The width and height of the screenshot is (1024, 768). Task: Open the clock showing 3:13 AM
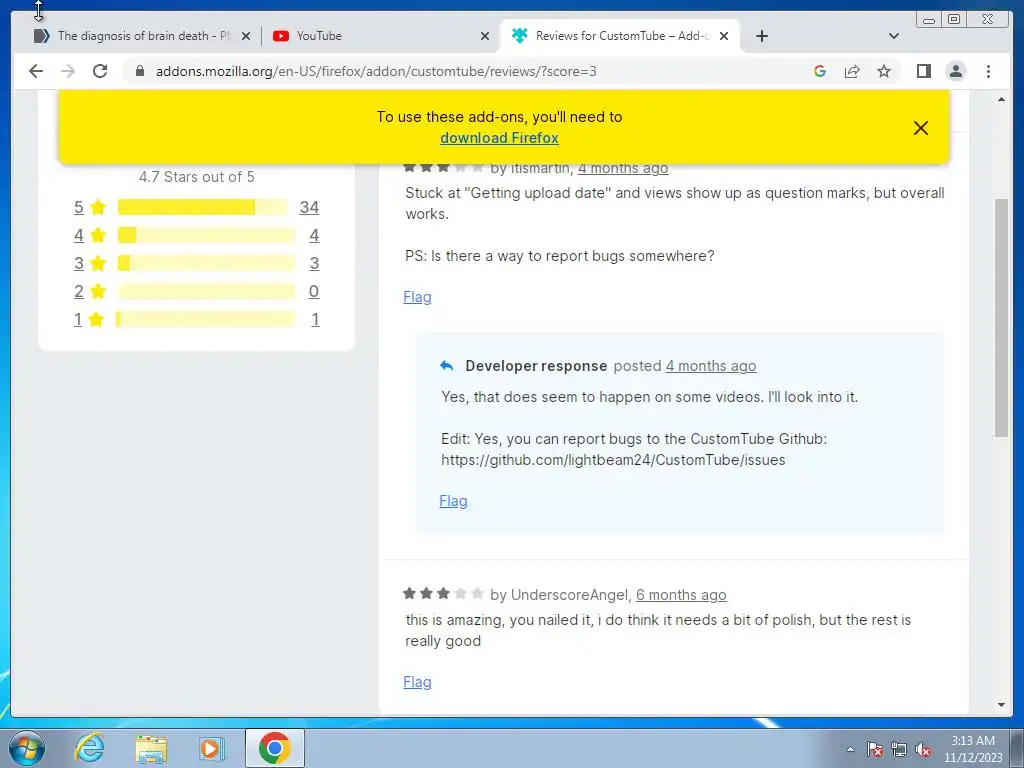tap(972, 749)
